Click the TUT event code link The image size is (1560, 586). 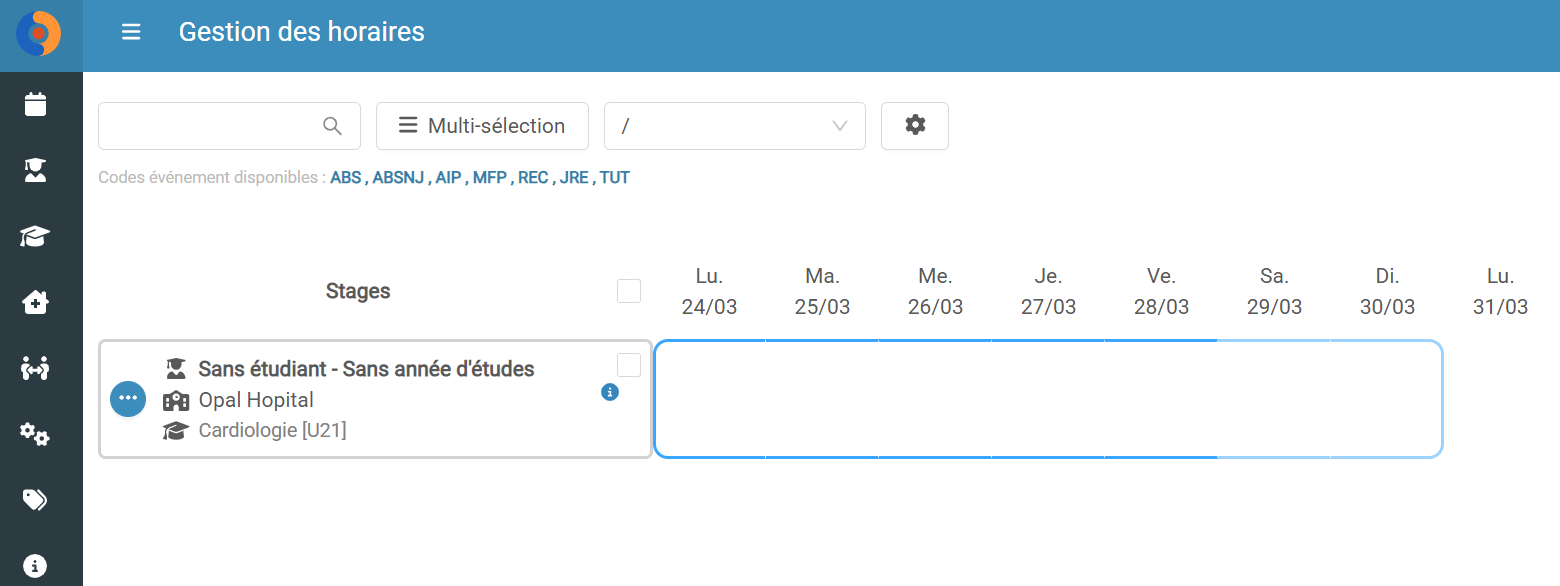pos(615,178)
